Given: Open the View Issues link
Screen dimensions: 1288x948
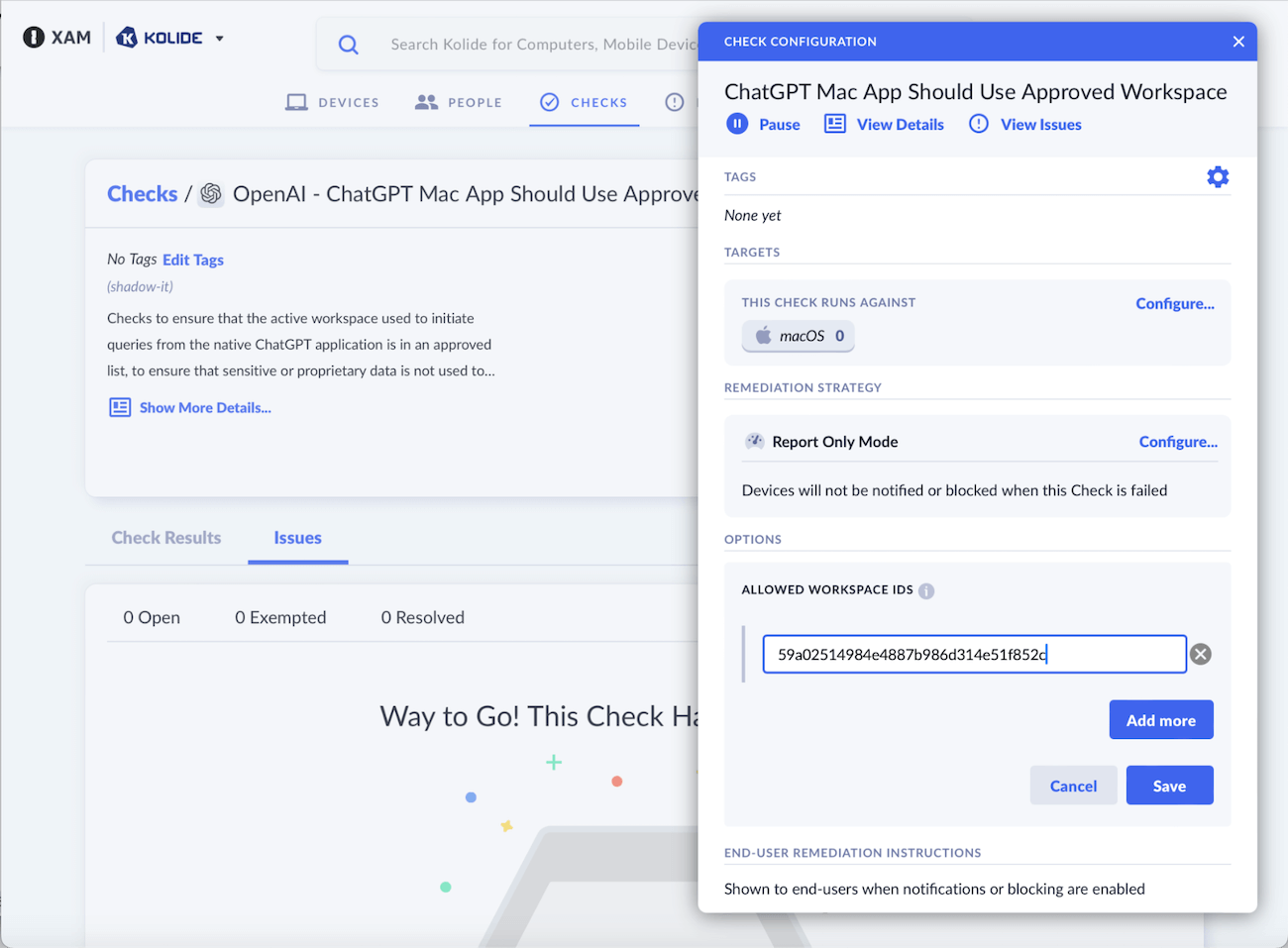Looking at the screenshot, I should [x=1041, y=125].
